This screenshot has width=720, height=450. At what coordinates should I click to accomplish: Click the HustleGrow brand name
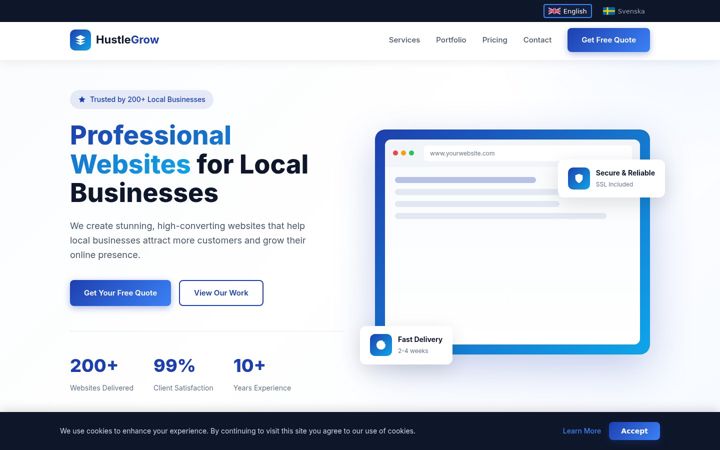pyautogui.click(x=127, y=40)
